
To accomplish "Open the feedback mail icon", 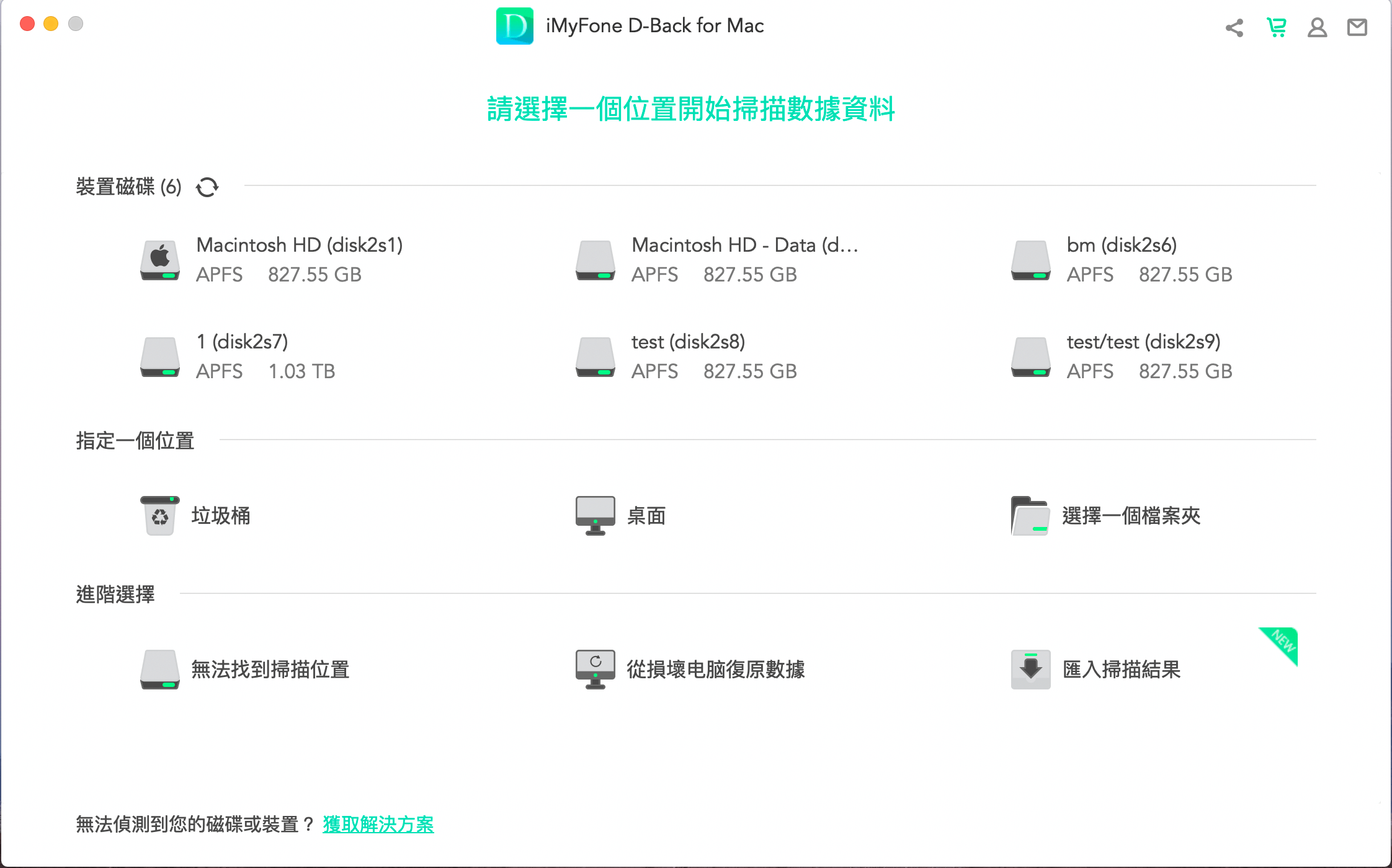I will click(x=1357, y=27).
